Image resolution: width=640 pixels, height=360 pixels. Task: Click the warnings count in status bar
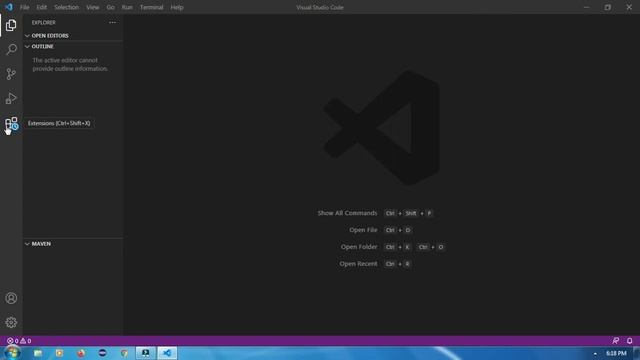(x=26, y=341)
